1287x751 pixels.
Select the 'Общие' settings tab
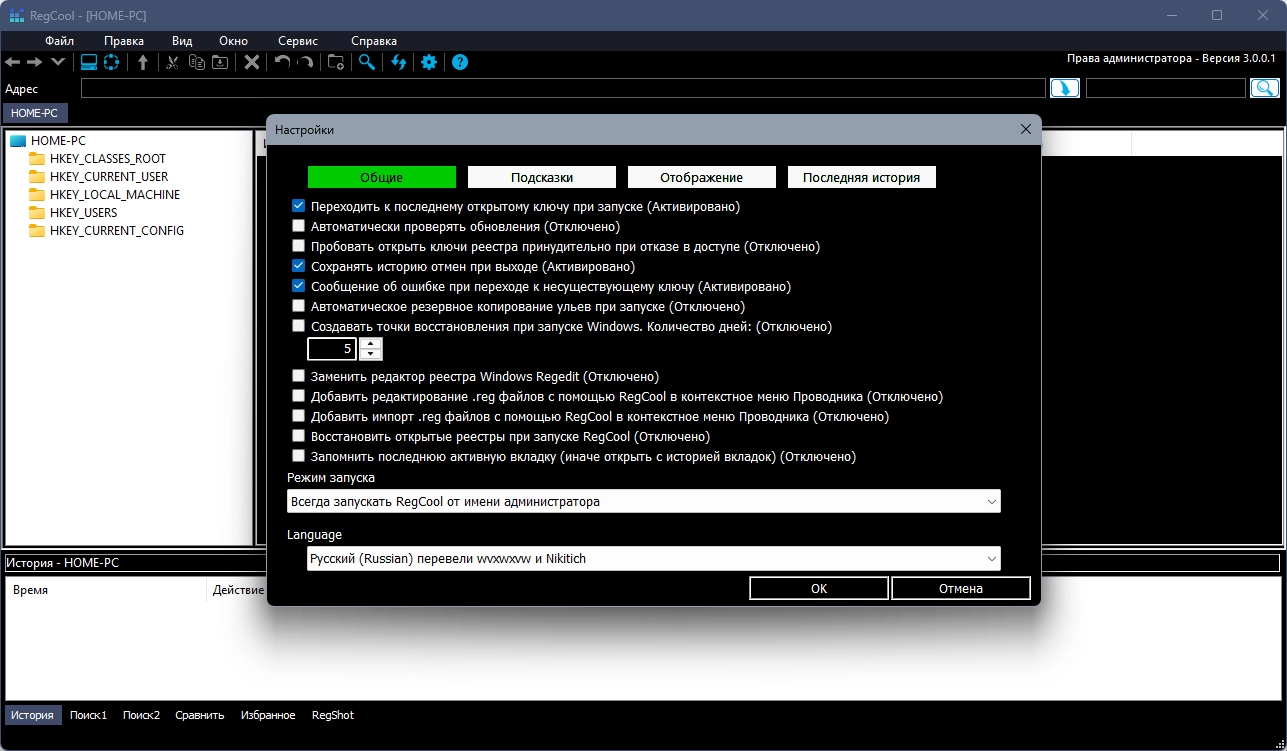pyautogui.click(x=382, y=177)
